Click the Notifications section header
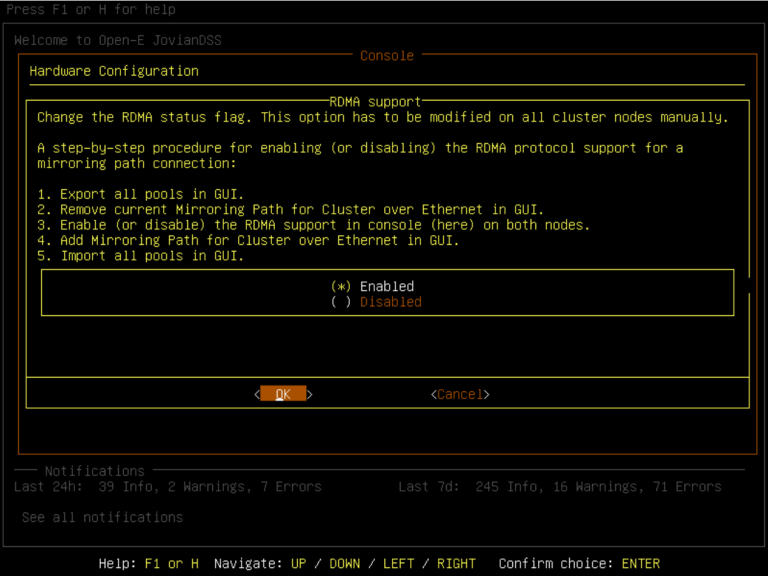The height and width of the screenshot is (576, 768). [94, 470]
